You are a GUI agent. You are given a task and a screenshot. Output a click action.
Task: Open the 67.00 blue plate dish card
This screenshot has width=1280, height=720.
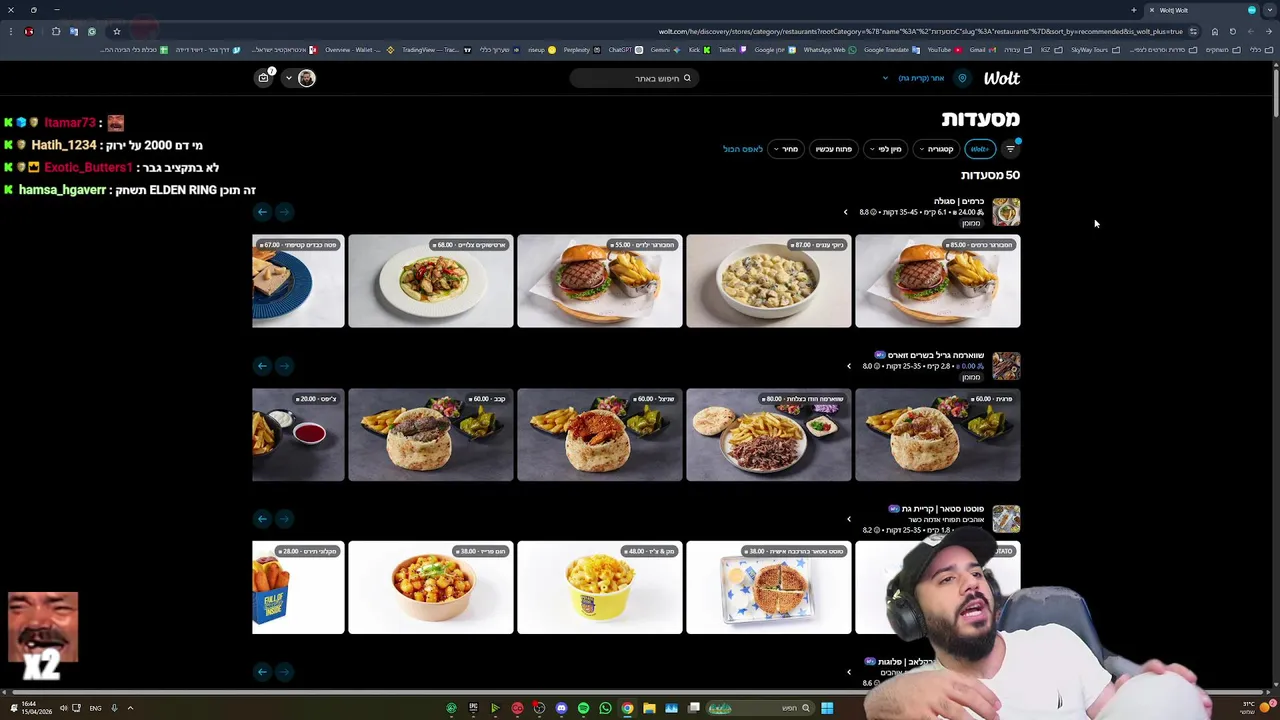[x=298, y=281]
